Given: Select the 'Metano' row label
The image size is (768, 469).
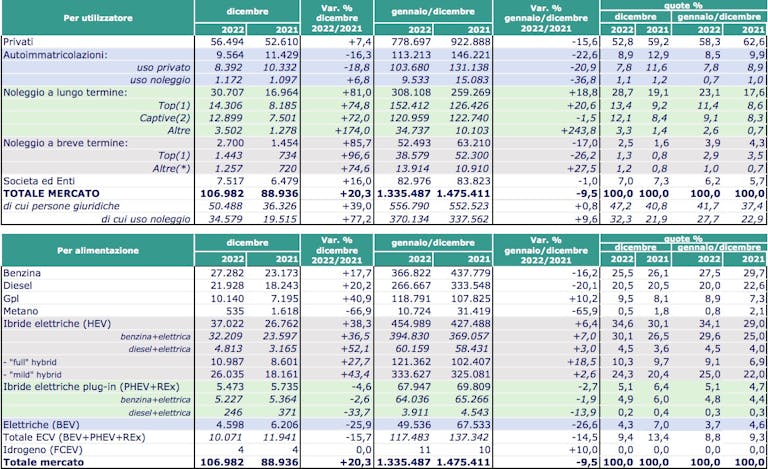Looking at the screenshot, I should pyautogui.click(x=21, y=311).
